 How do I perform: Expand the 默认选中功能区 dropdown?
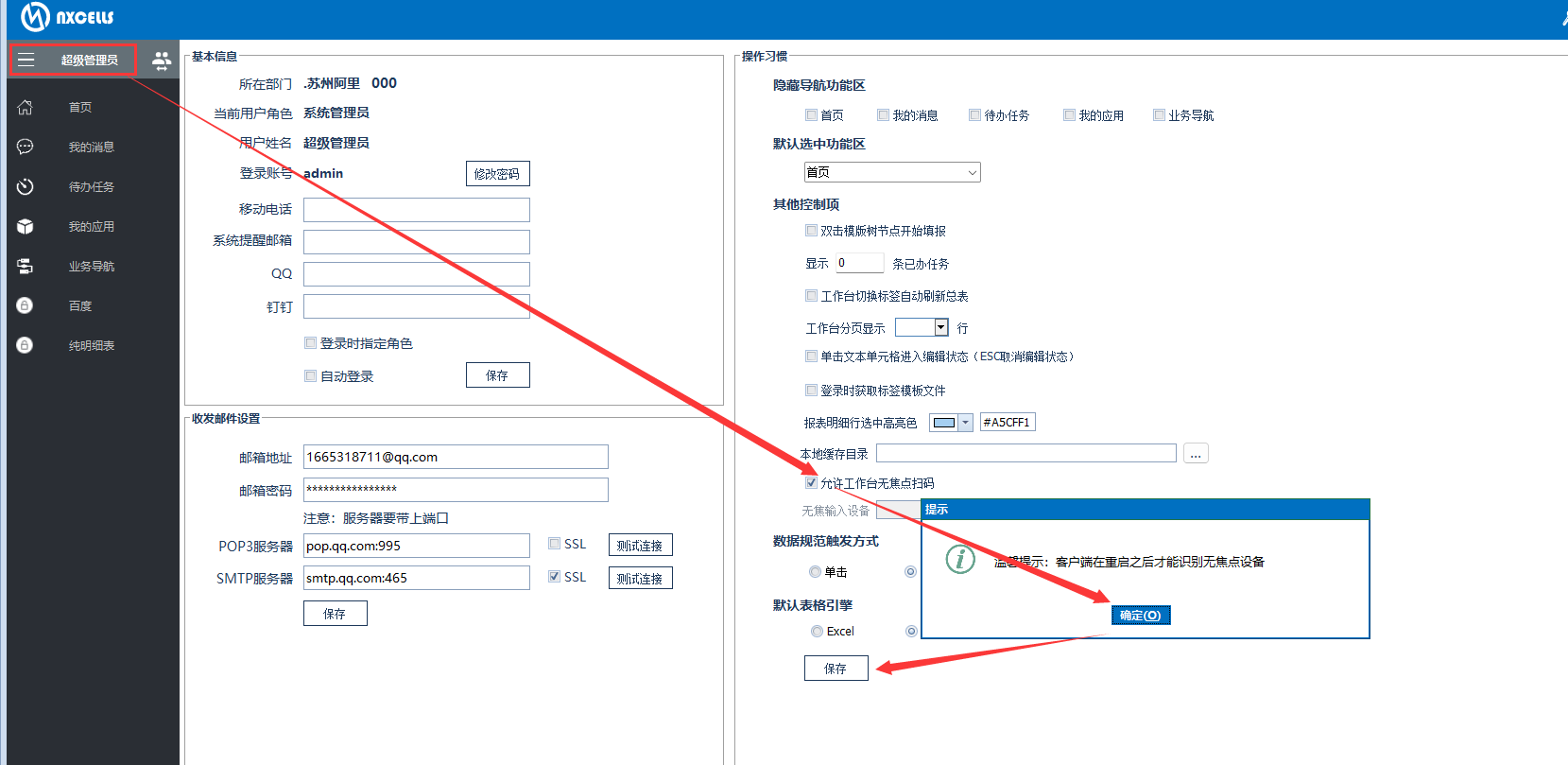pyautogui.click(x=972, y=173)
